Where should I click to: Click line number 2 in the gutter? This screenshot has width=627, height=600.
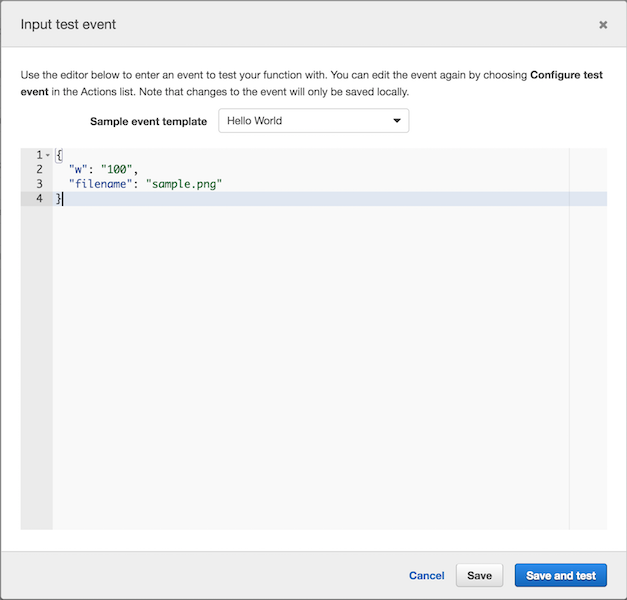click(x=39, y=169)
